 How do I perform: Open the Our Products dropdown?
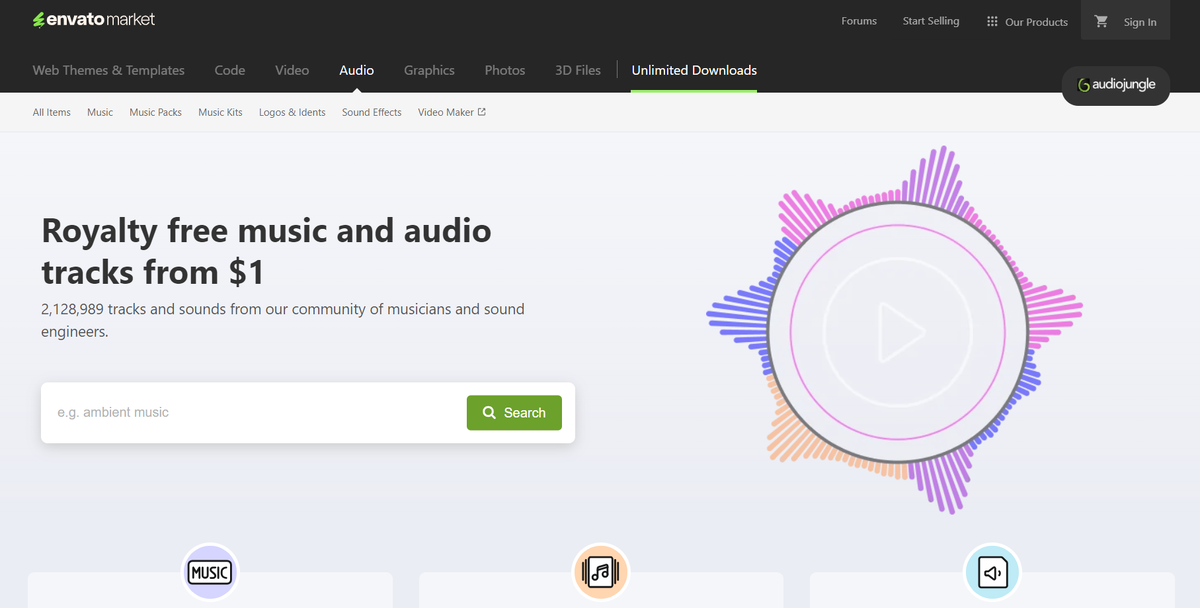[1027, 22]
